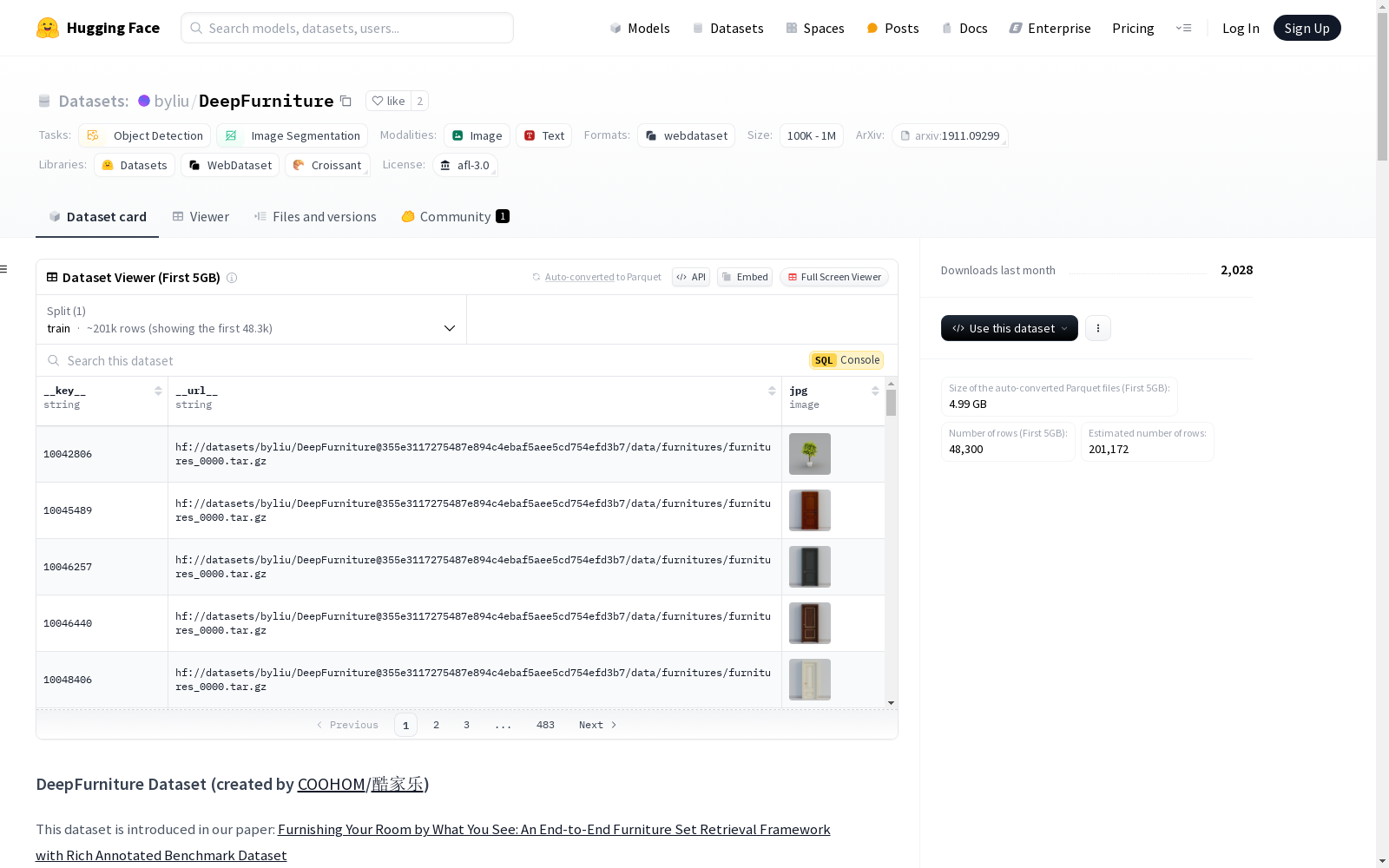The image size is (1389, 868).
Task: Select the Datasets library tag
Action: [135, 165]
